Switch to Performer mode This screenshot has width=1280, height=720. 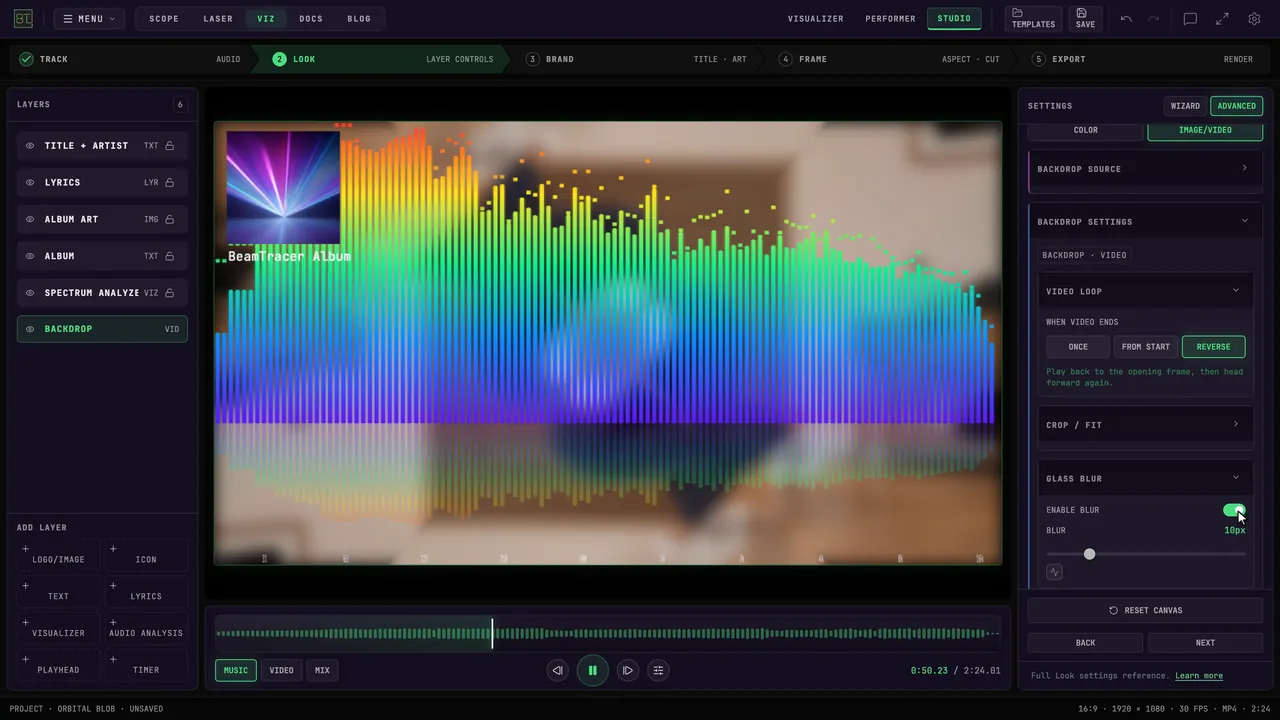(890, 19)
